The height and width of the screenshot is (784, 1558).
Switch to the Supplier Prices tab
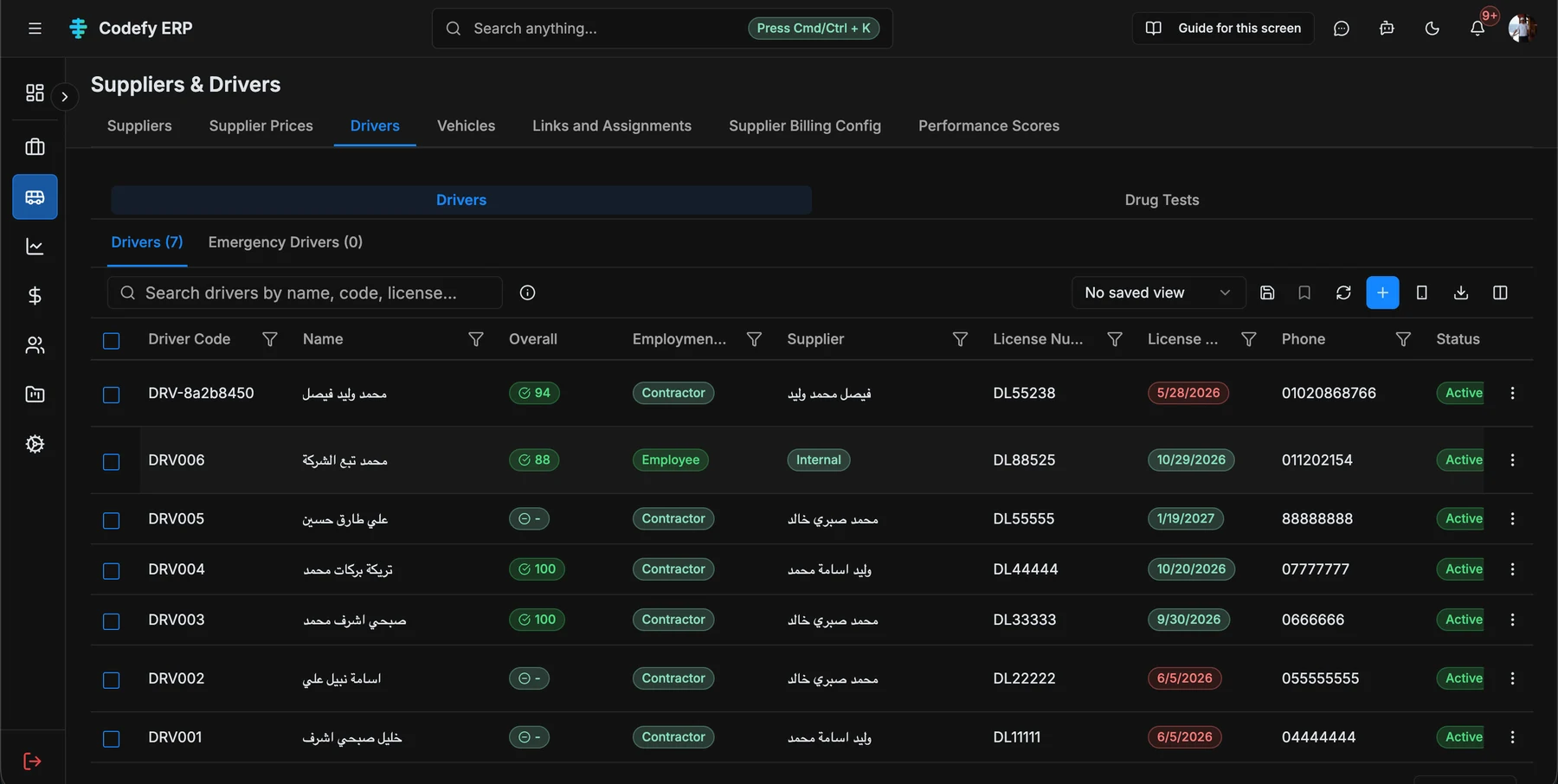point(261,126)
